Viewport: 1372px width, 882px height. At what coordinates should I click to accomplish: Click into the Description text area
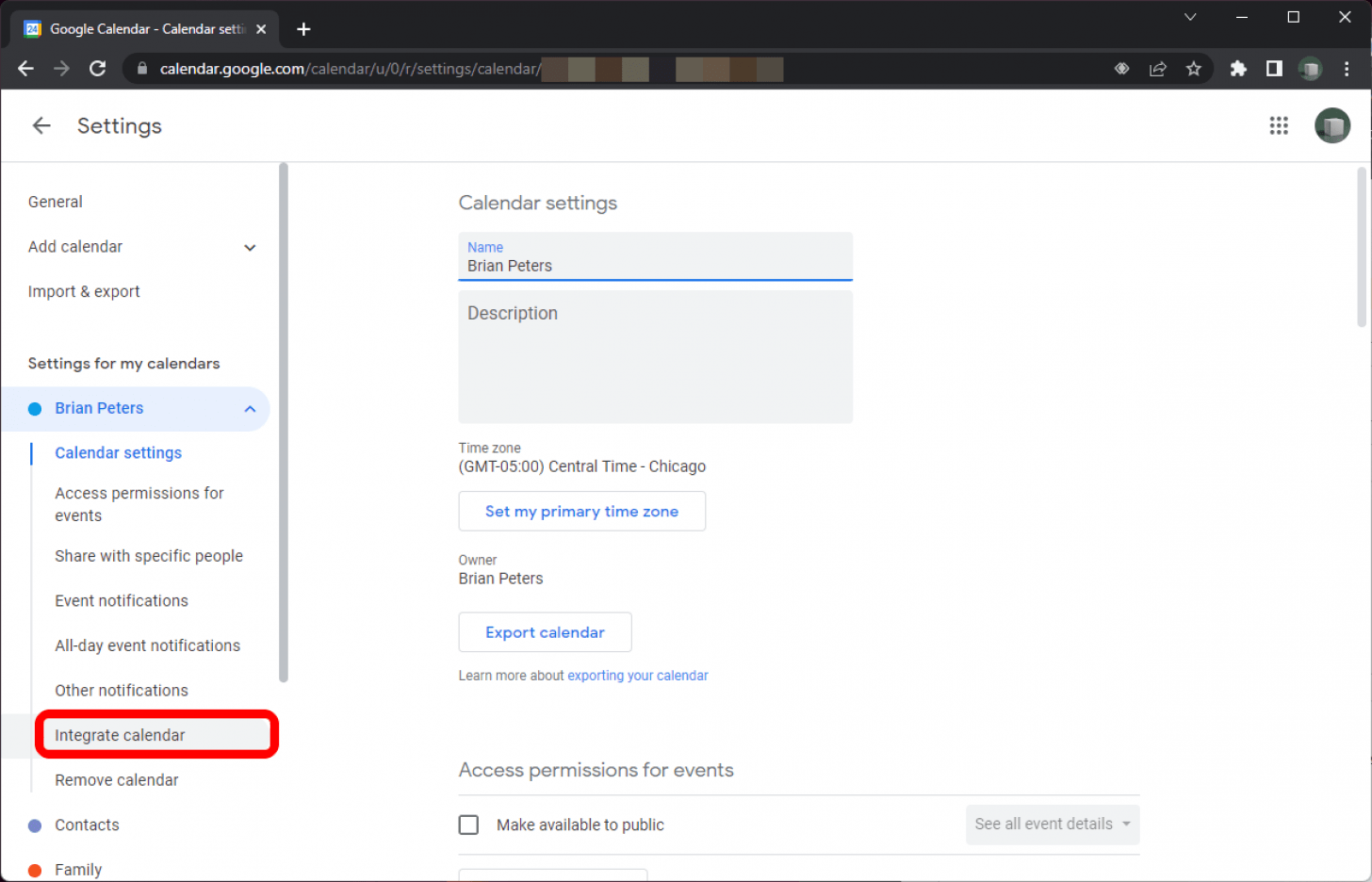655,356
